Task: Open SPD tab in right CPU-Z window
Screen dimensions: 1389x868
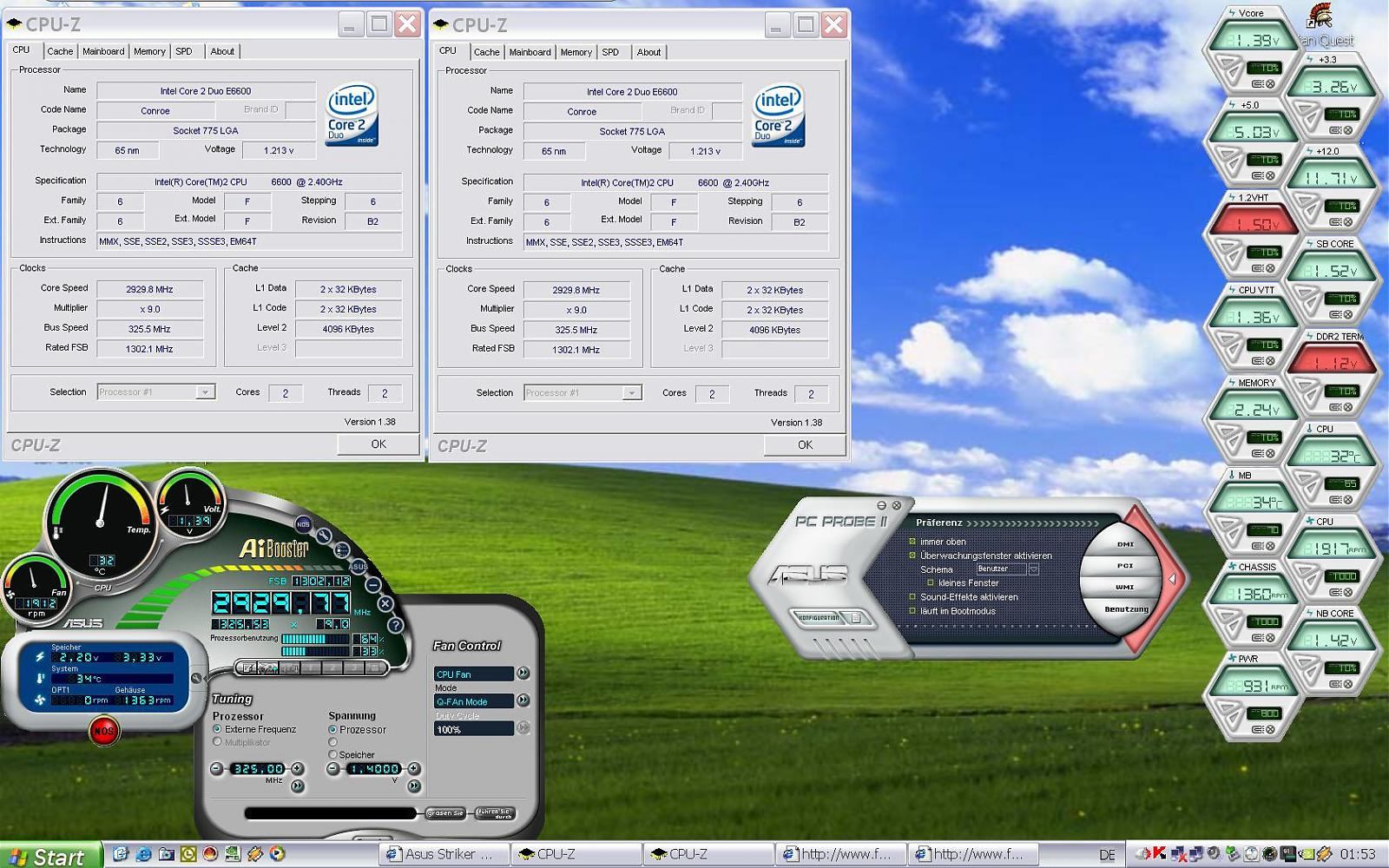Action: tap(610, 52)
